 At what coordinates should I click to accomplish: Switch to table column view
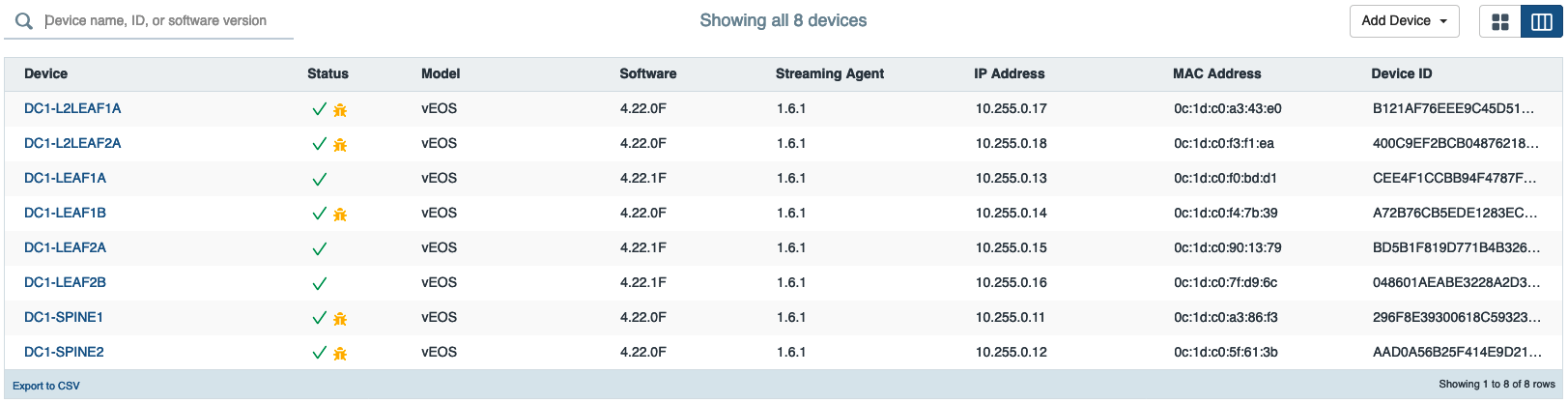click(x=1542, y=21)
